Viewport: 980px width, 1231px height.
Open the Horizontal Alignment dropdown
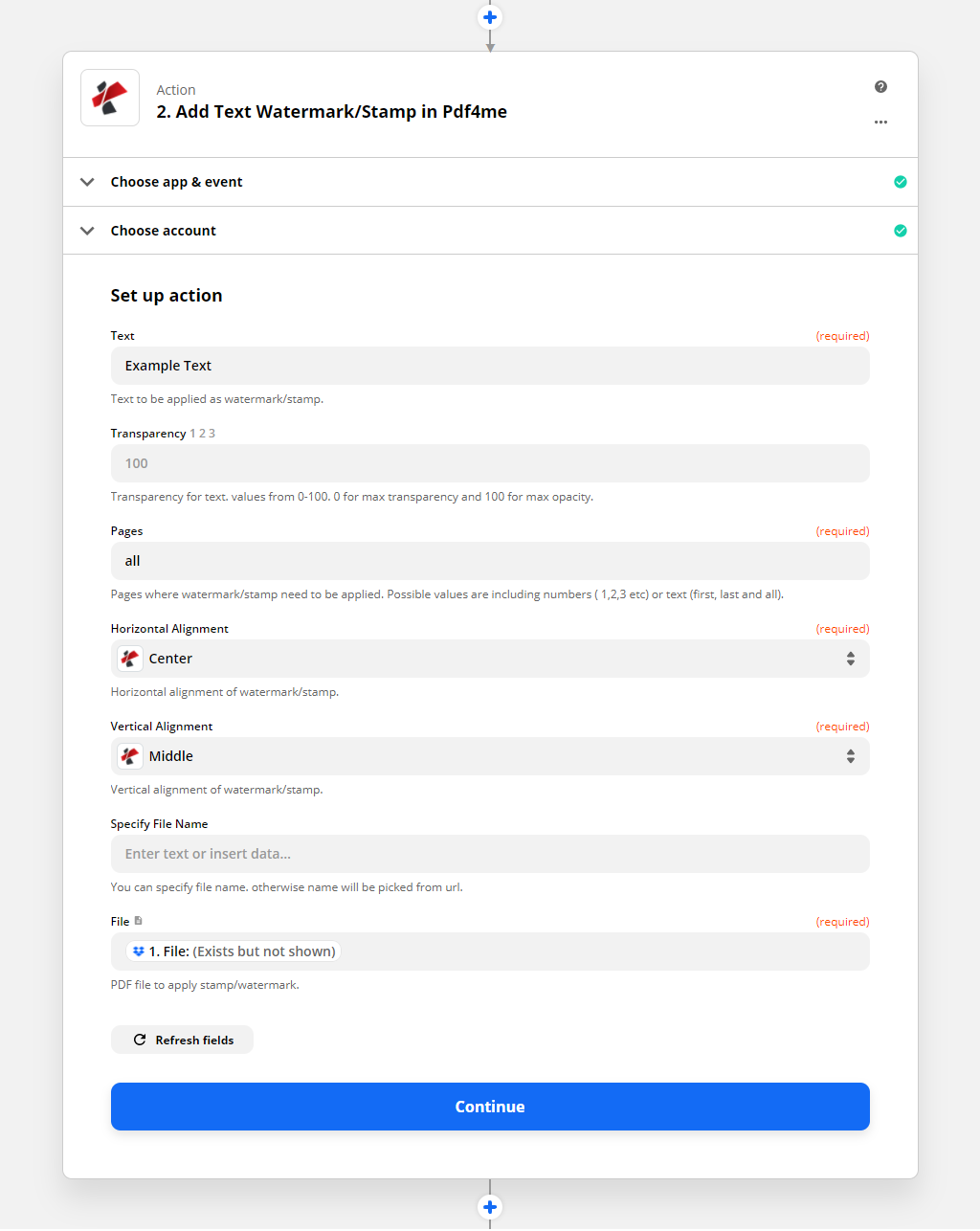tap(490, 659)
